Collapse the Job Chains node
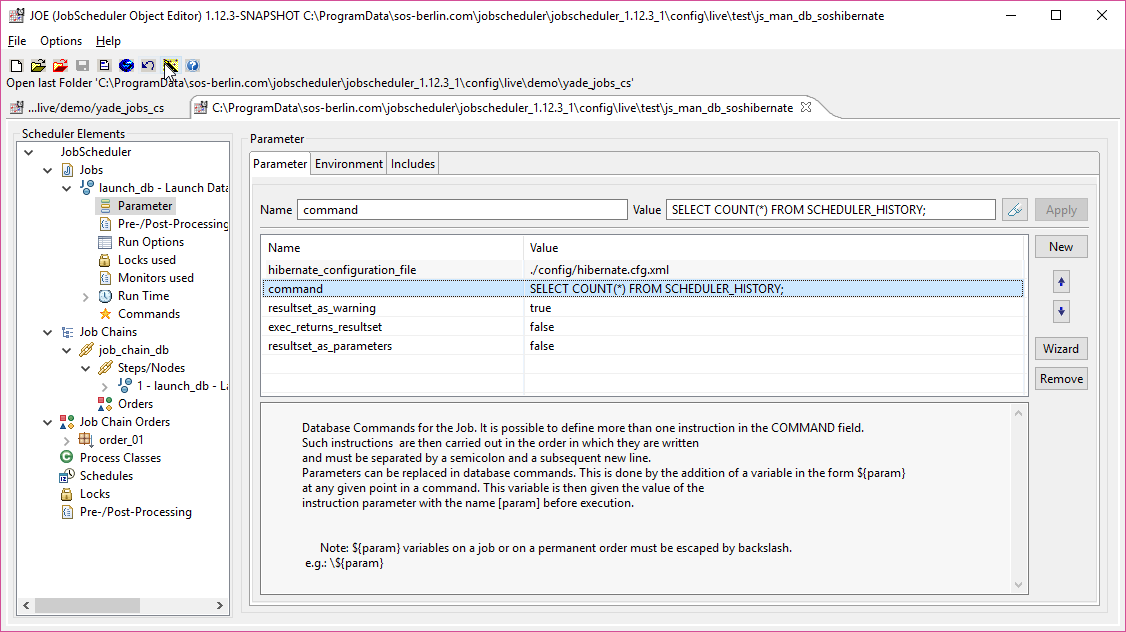The width and height of the screenshot is (1126, 632). (47, 332)
